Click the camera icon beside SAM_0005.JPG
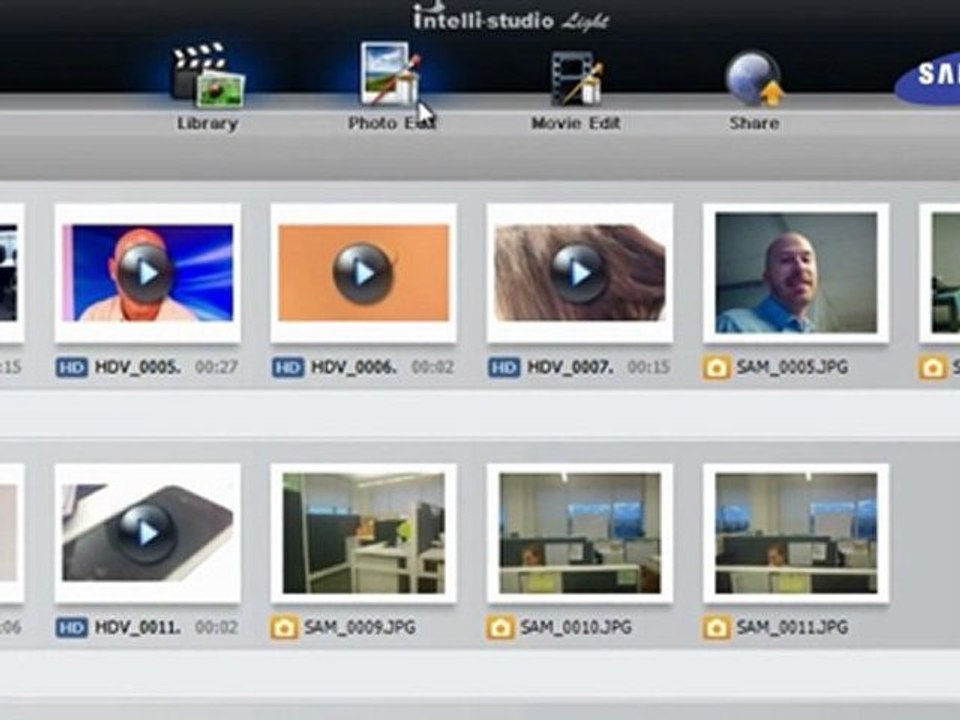Image resolution: width=960 pixels, height=720 pixels. (x=717, y=367)
